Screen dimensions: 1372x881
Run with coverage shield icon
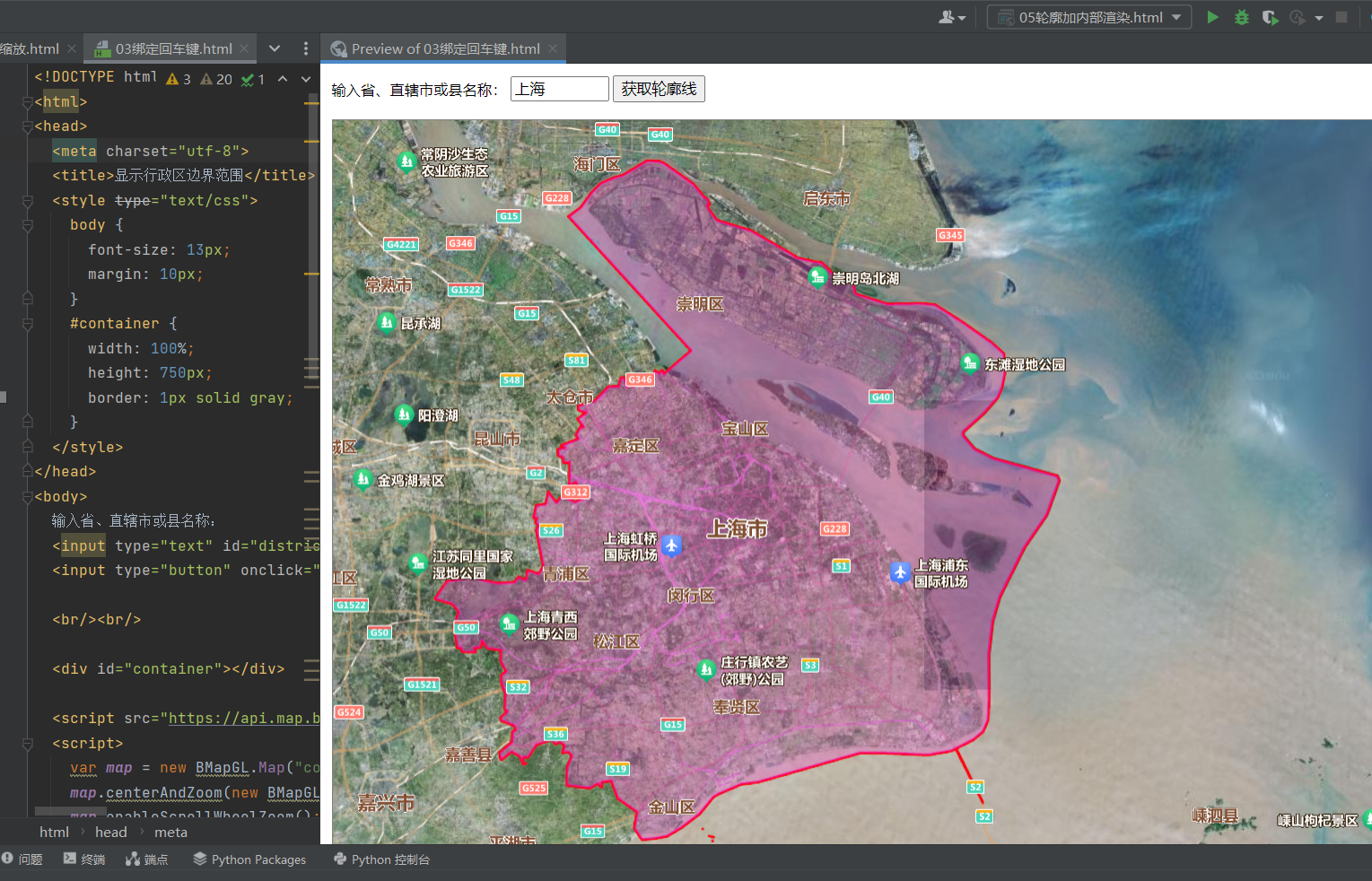click(1270, 17)
